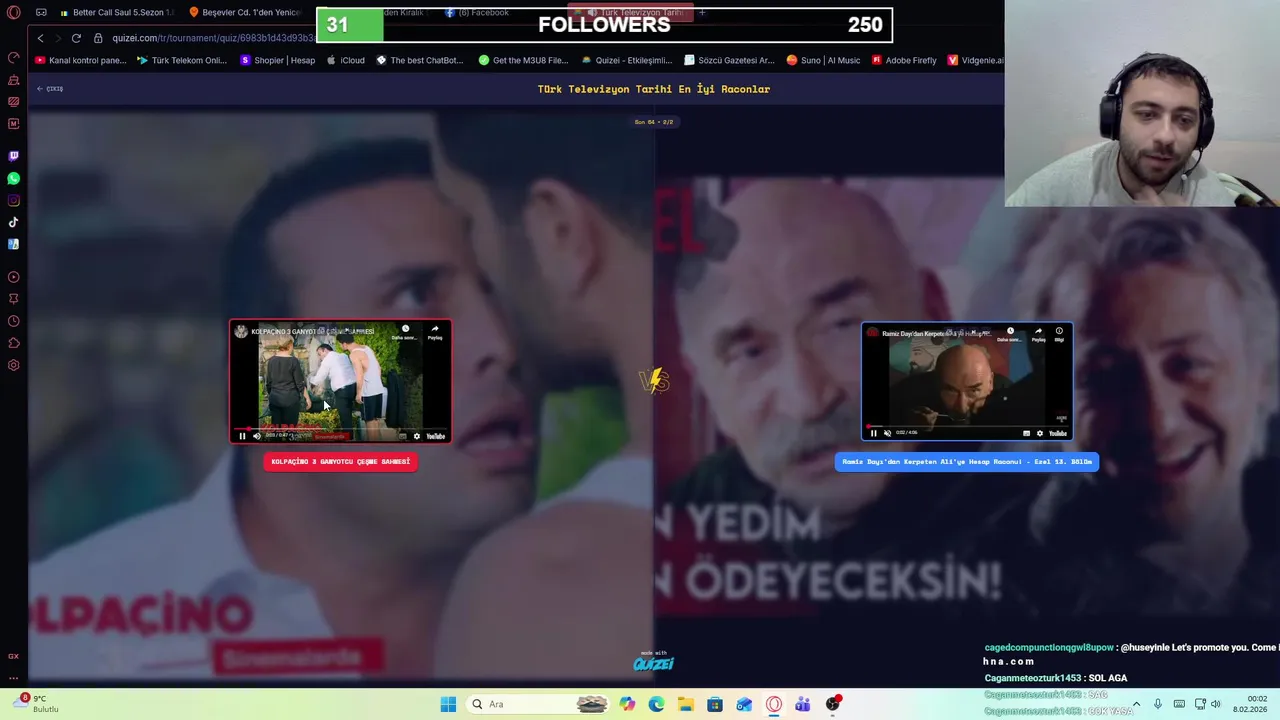The width and height of the screenshot is (1280, 720).
Task: Open Shopier | Hesap bookmark
Action: [x=278, y=60]
